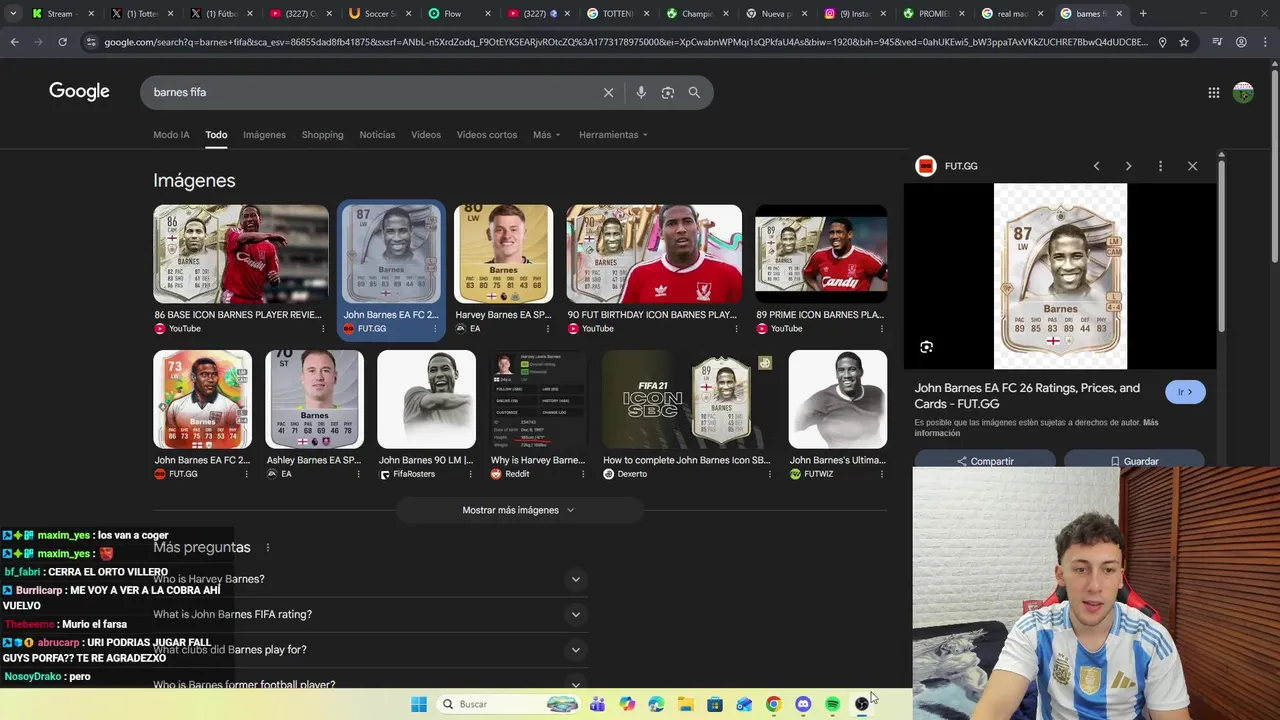Viewport: 1280px width, 720px height.
Task: Click the Guardar button
Action: (1134, 461)
